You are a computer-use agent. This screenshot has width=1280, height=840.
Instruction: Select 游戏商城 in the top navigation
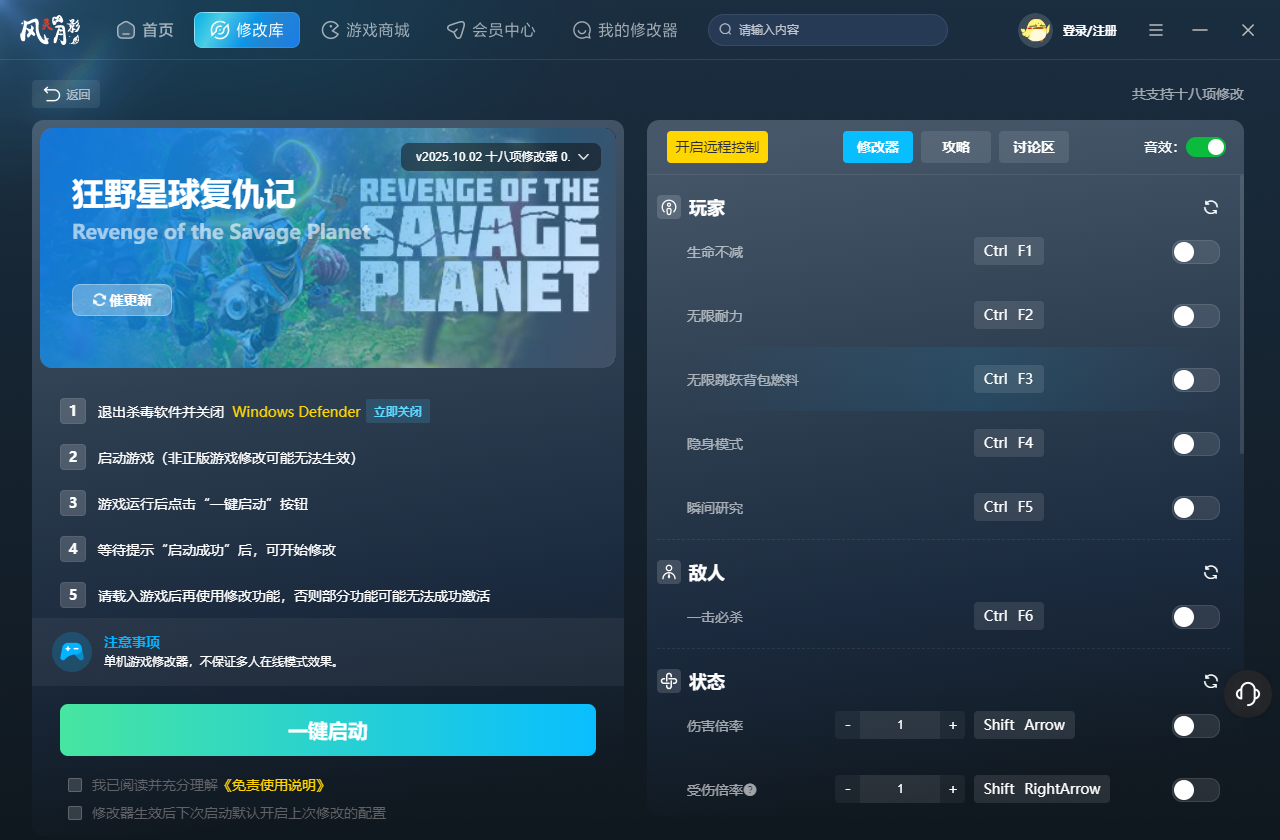point(365,30)
